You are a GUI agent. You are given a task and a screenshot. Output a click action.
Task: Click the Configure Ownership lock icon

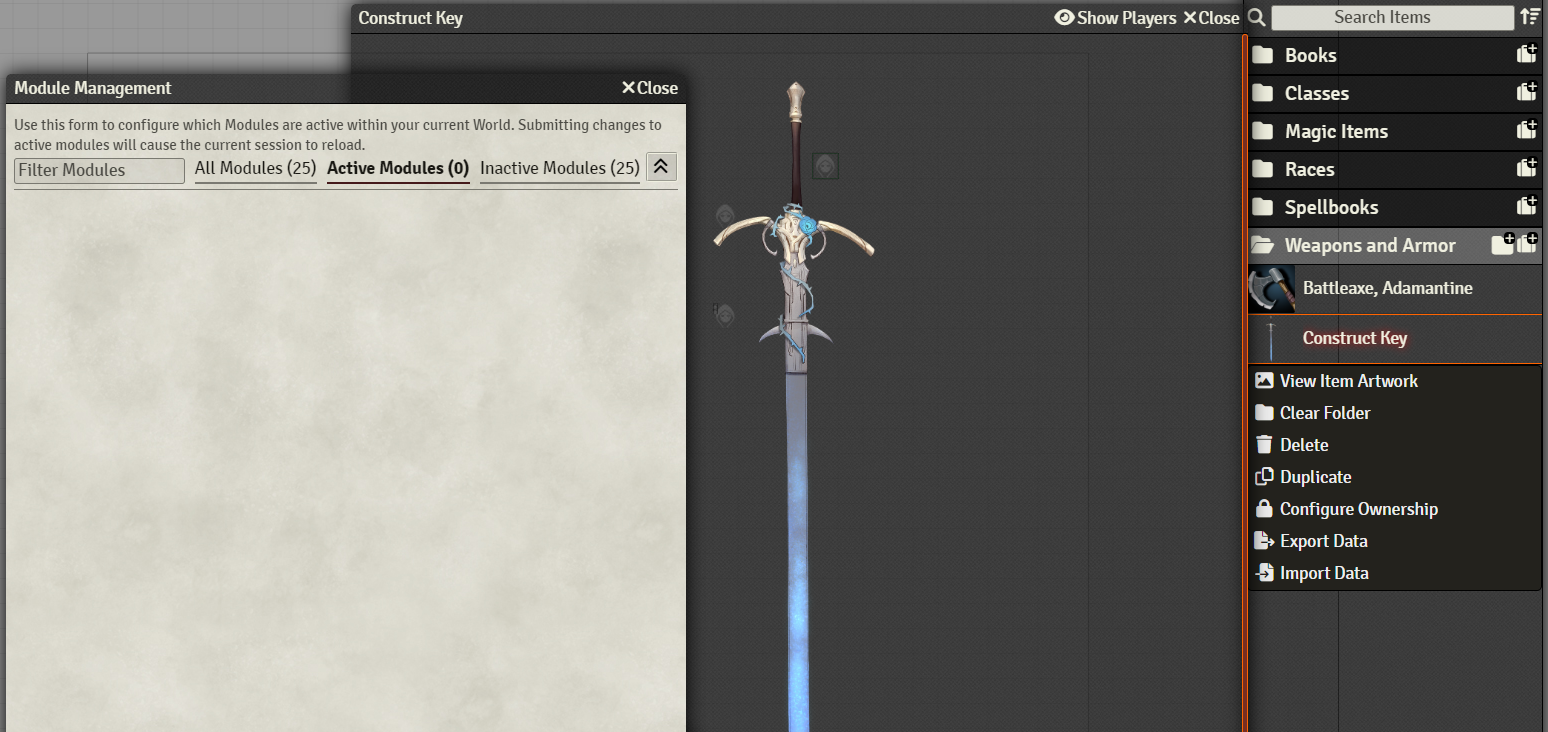pyautogui.click(x=1263, y=508)
